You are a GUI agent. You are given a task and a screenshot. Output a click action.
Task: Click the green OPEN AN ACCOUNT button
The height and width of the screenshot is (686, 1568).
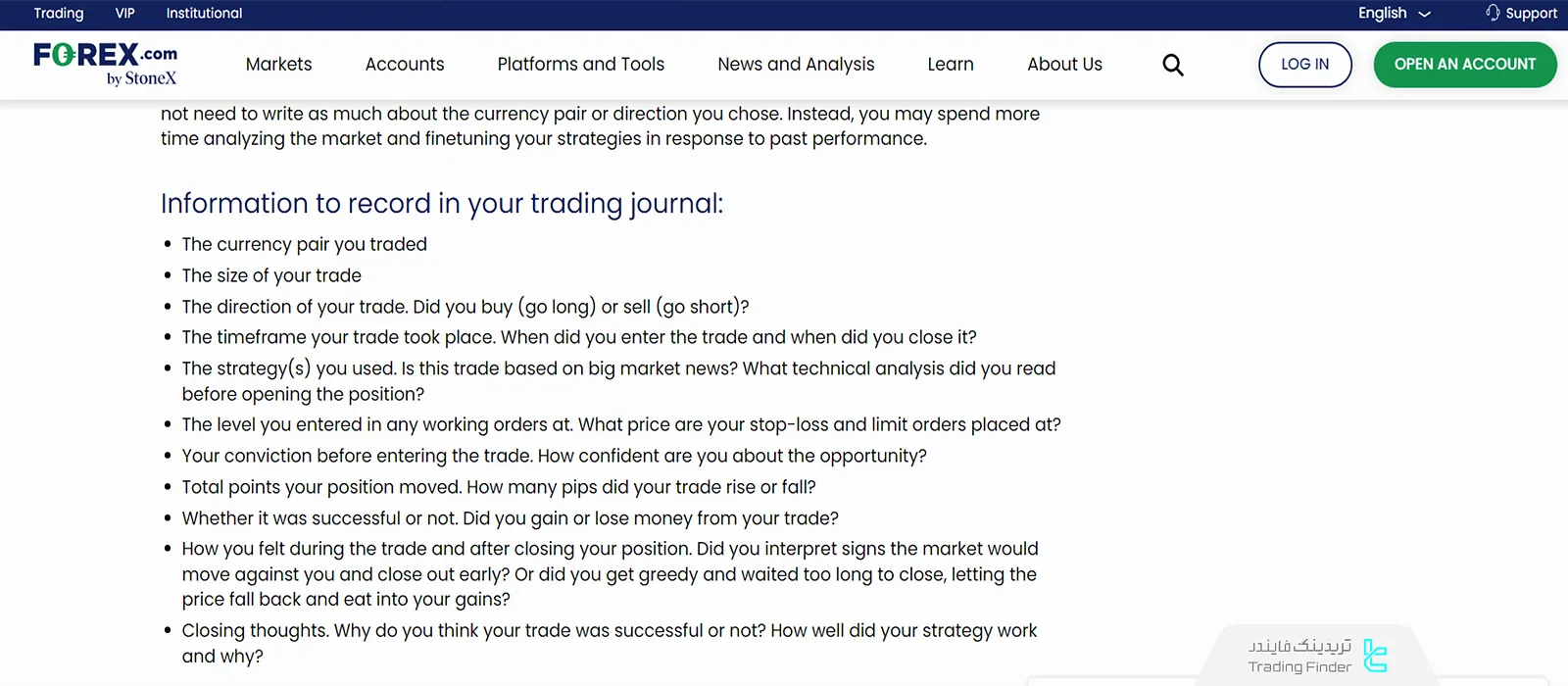click(x=1465, y=65)
